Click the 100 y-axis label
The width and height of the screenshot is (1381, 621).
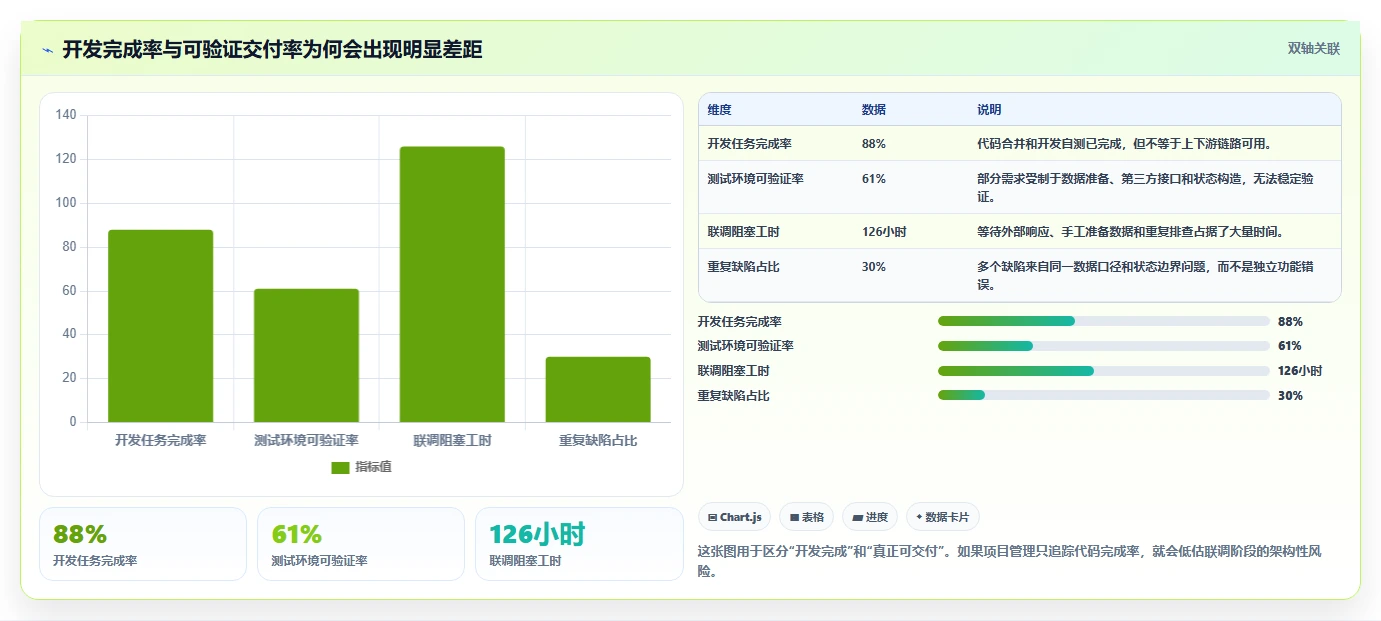point(66,203)
